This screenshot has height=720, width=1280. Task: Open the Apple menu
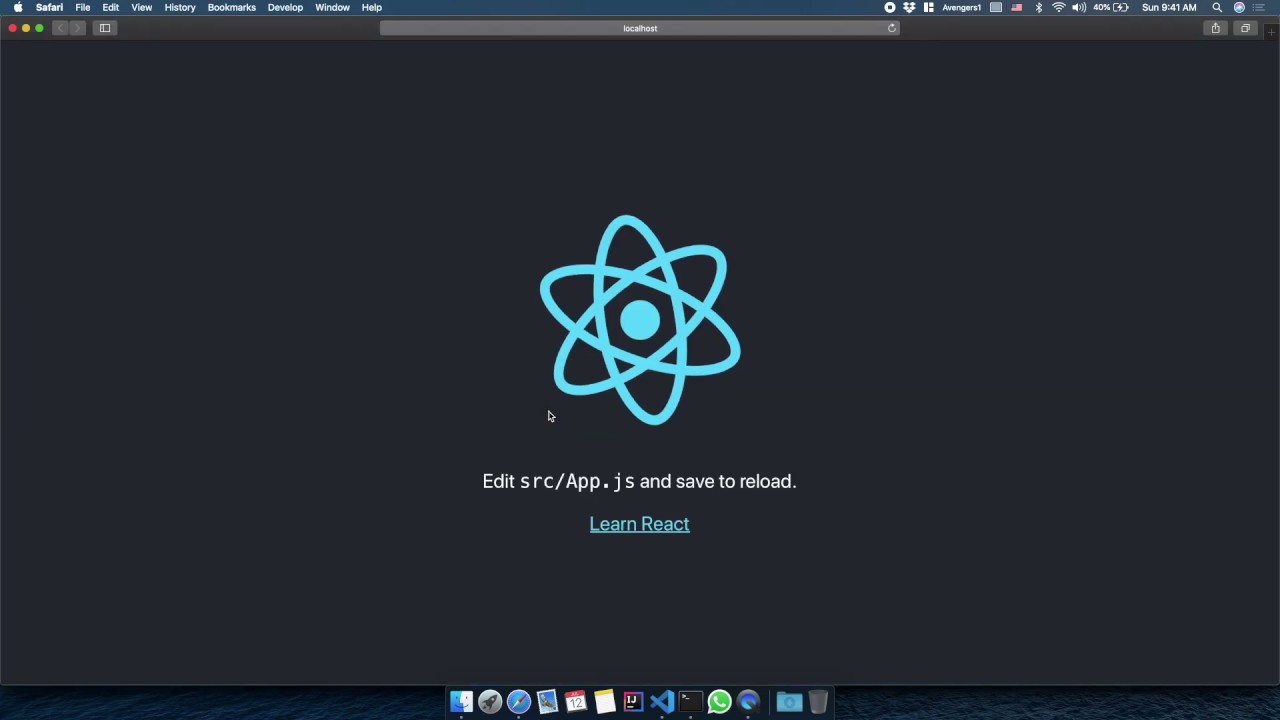tap(18, 7)
